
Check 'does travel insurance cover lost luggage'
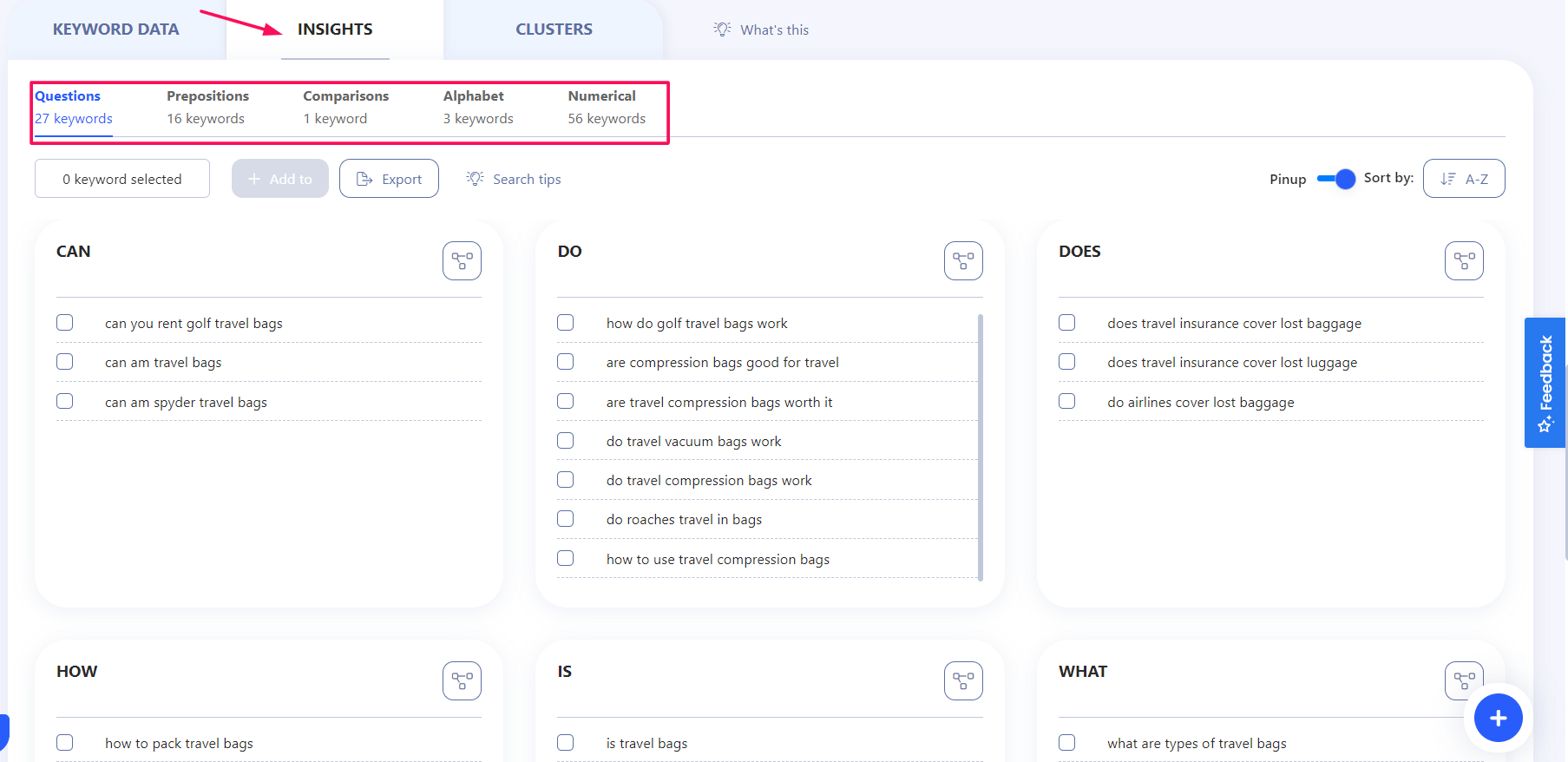coord(1067,362)
